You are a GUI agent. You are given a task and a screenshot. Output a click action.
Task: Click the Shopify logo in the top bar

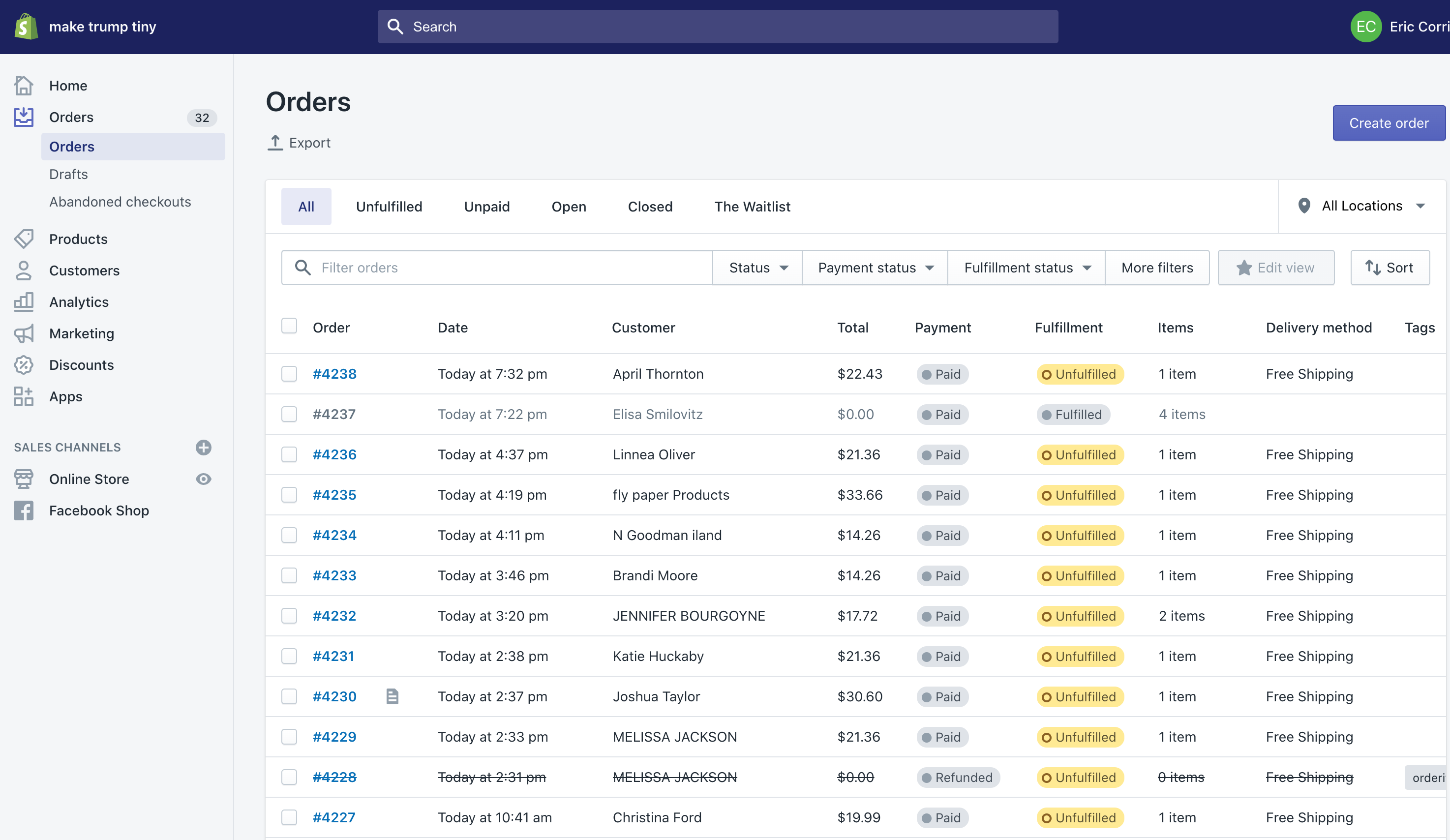[25, 26]
